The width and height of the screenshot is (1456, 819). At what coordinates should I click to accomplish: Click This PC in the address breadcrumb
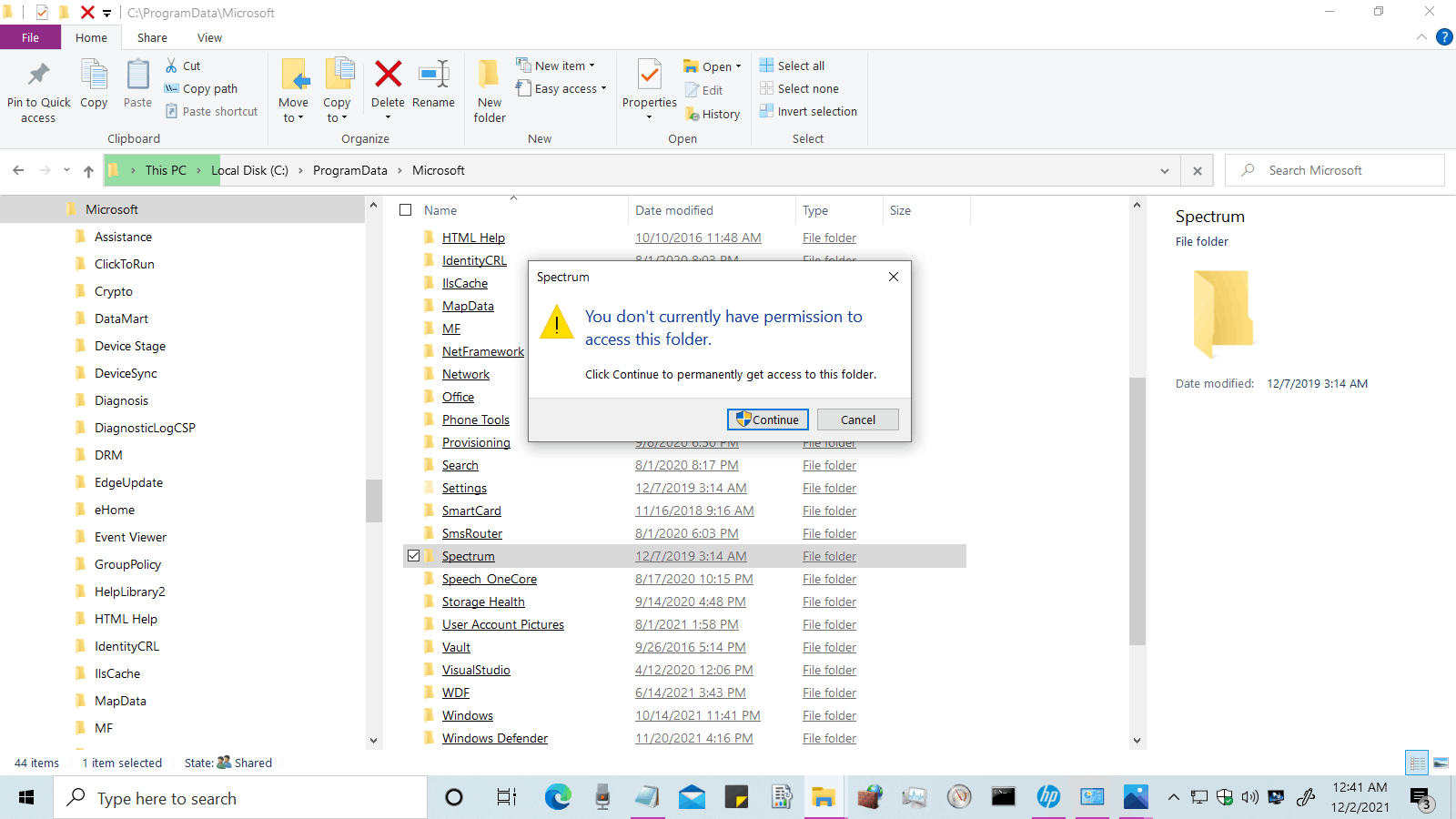[166, 170]
